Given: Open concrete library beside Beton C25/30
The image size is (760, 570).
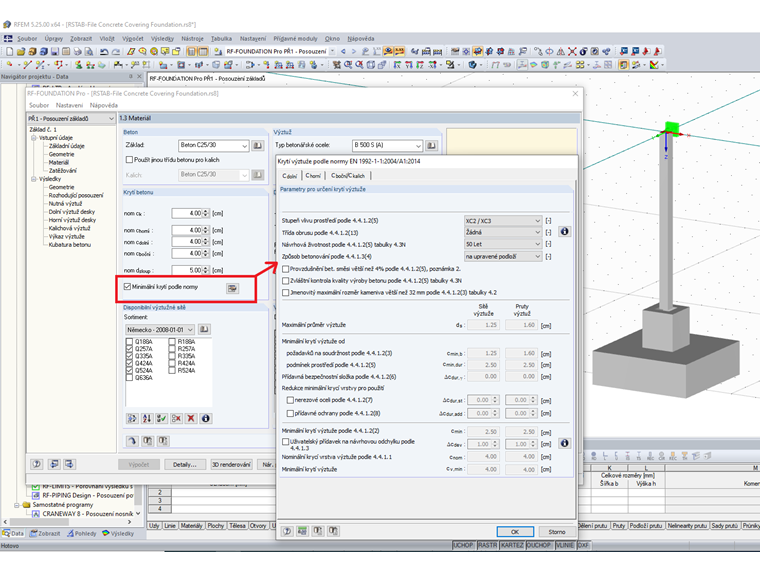Looking at the screenshot, I should 258,145.
